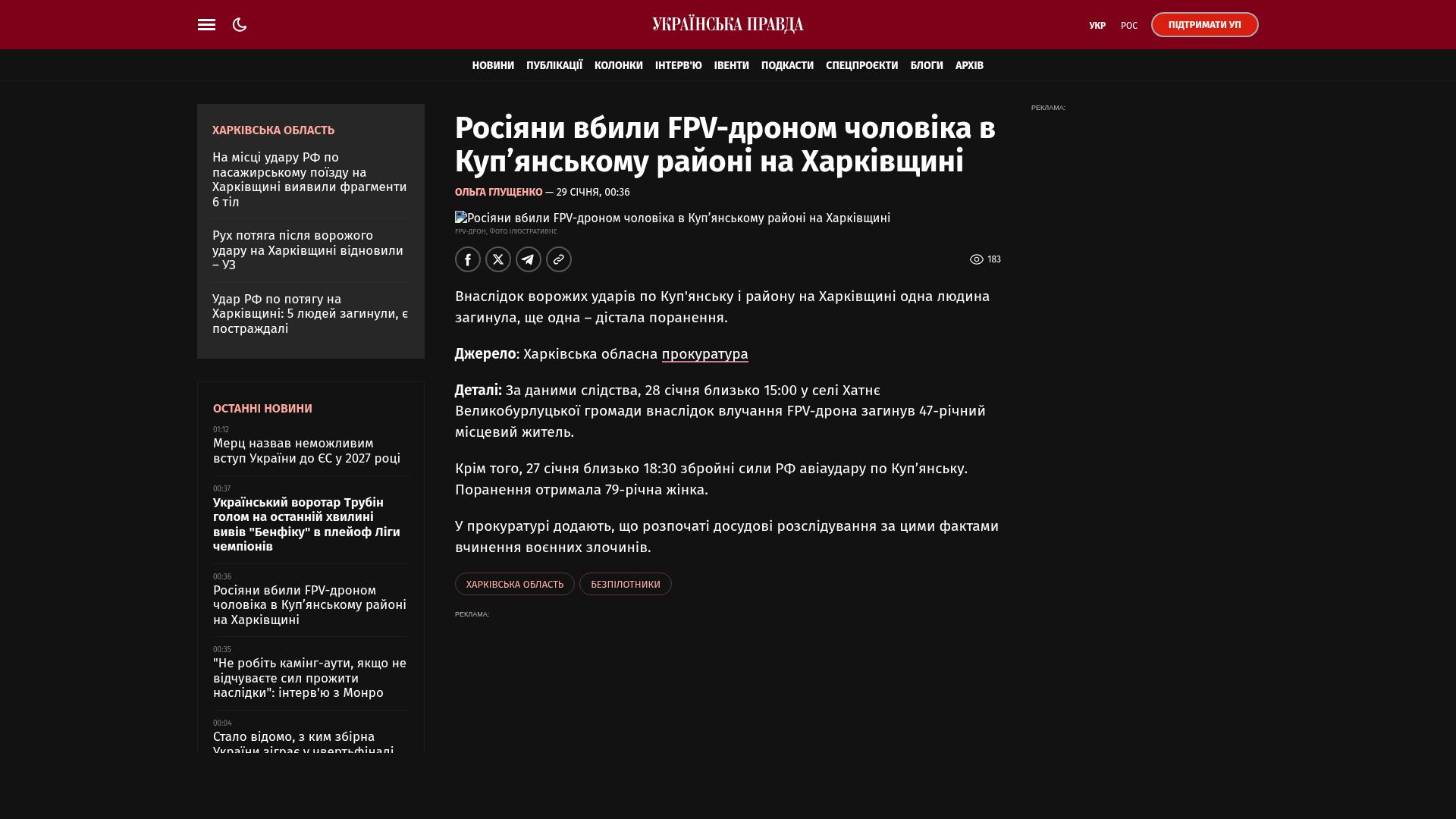Share article on Facebook
Screen dimensions: 1456x819
pos(468,259)
